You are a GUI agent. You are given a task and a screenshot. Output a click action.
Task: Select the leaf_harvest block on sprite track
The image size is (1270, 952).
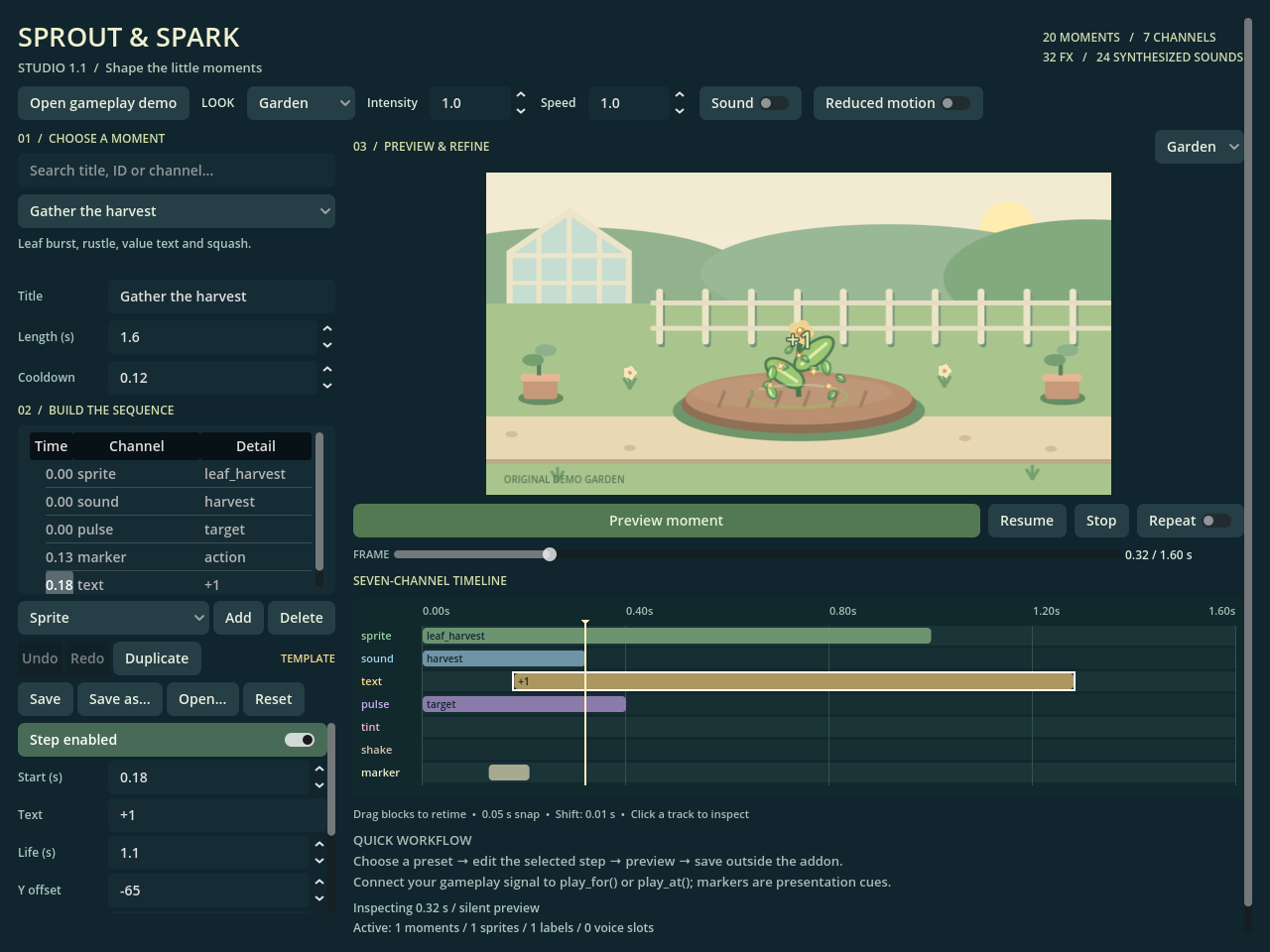tap(677, 636)
